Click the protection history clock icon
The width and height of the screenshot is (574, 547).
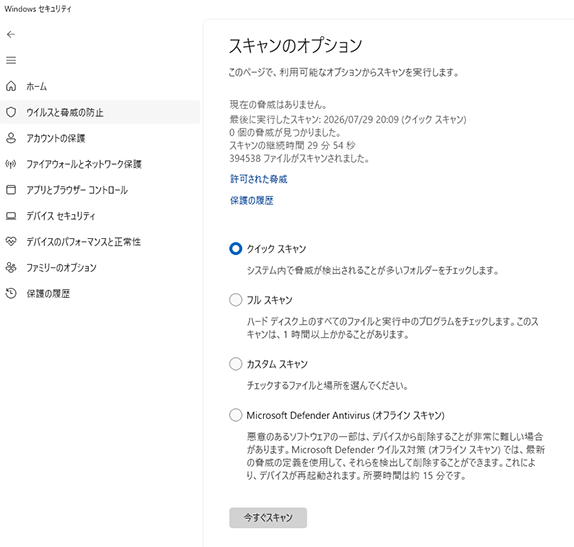[x=11, y=294]
